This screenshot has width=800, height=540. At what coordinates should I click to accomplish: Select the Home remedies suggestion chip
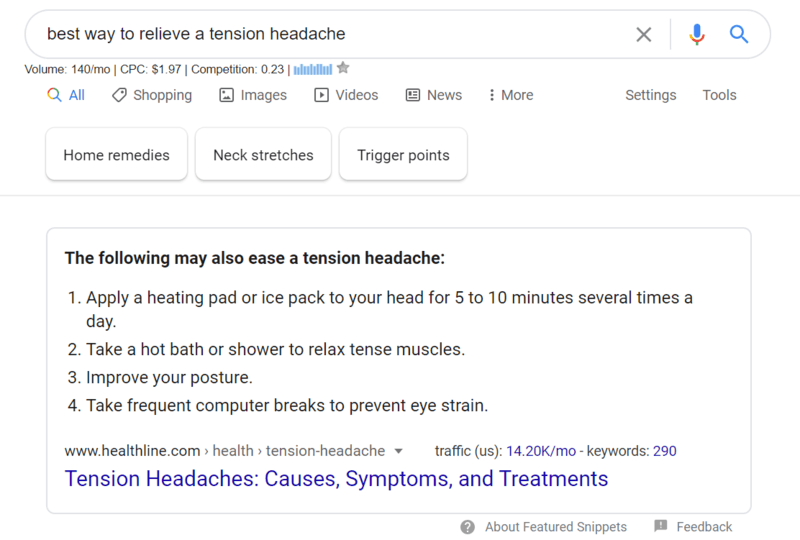coord(116,155)
